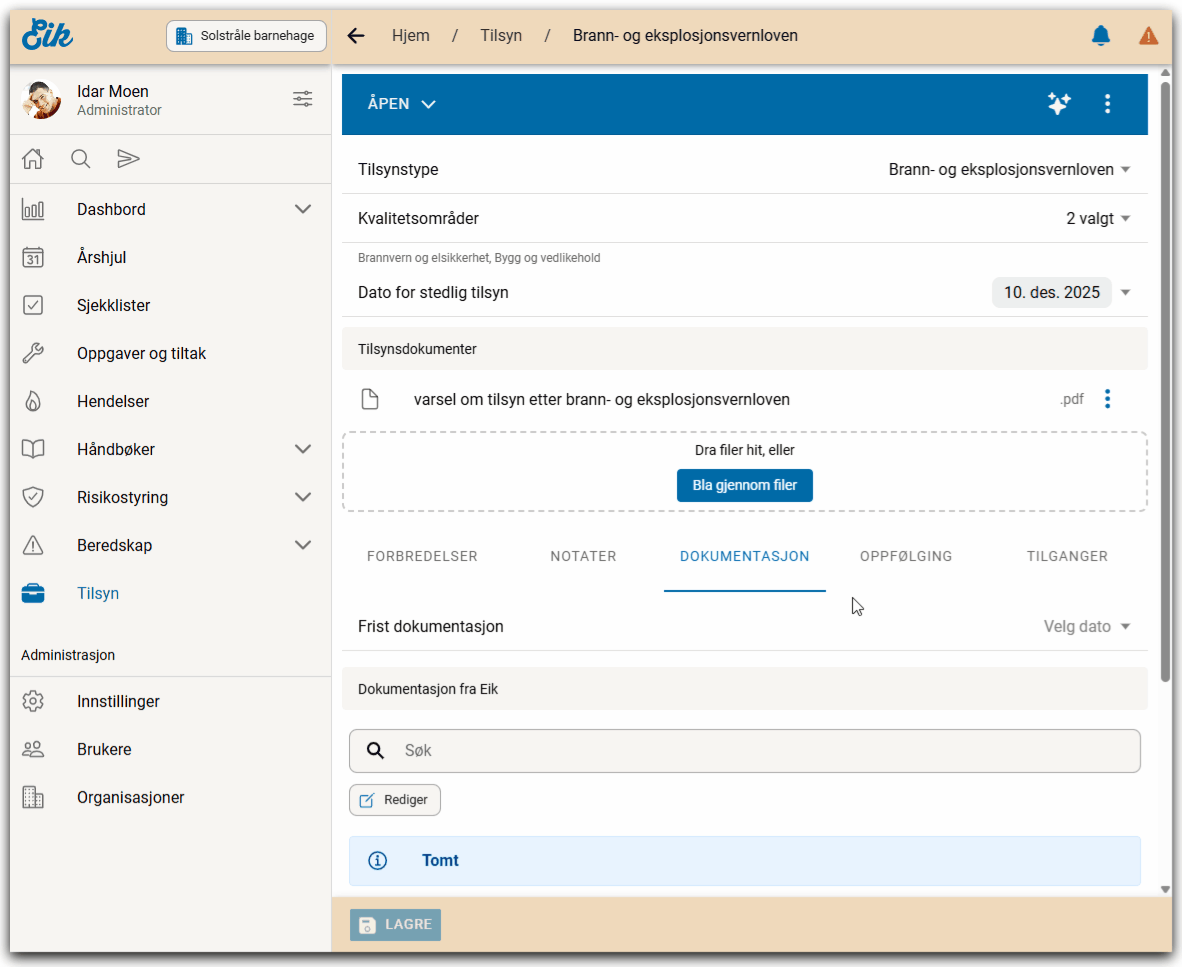Click the AI sparkle icon in header

[x=1059, y=103]
